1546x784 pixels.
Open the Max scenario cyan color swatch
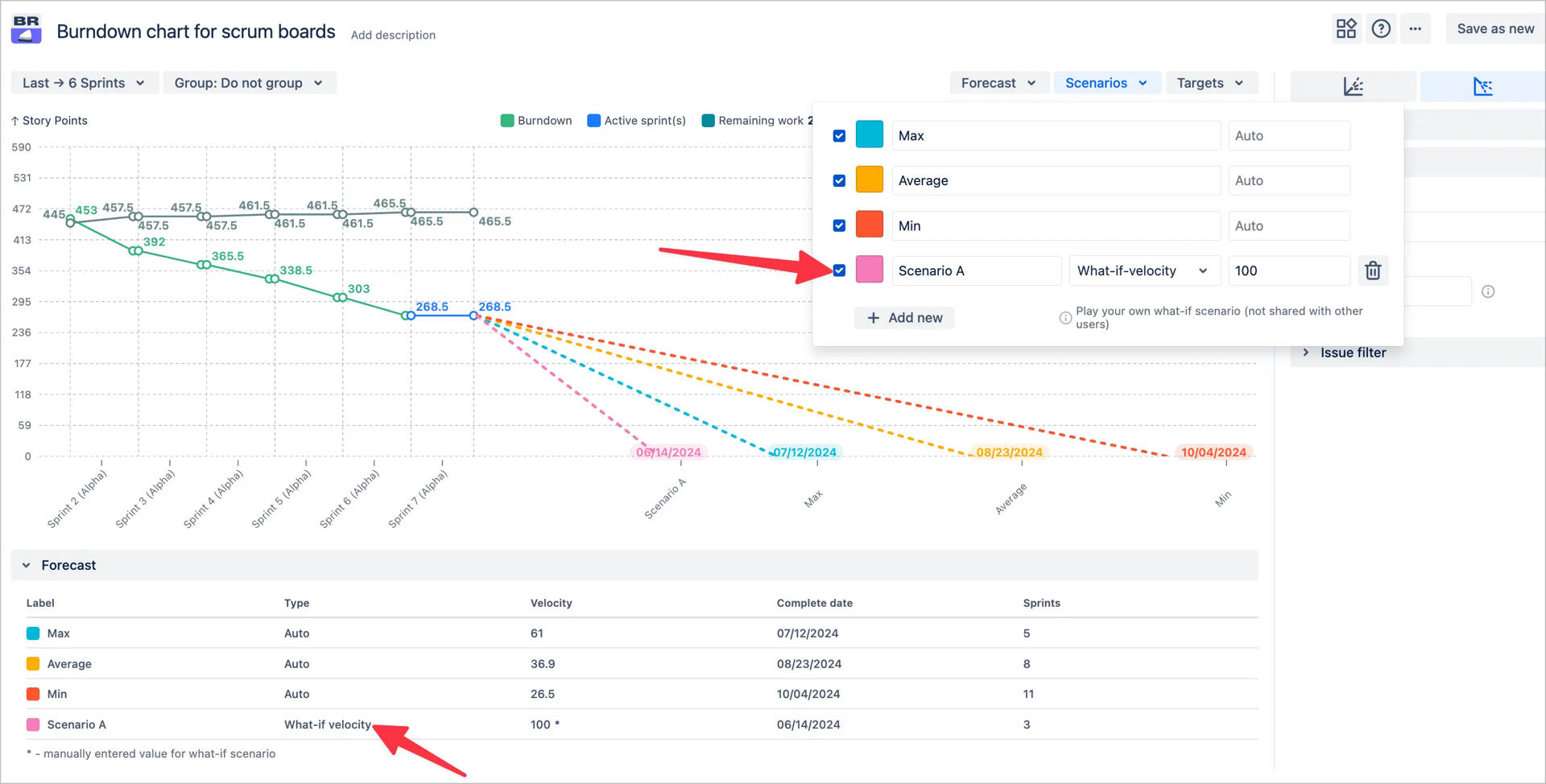870,135
